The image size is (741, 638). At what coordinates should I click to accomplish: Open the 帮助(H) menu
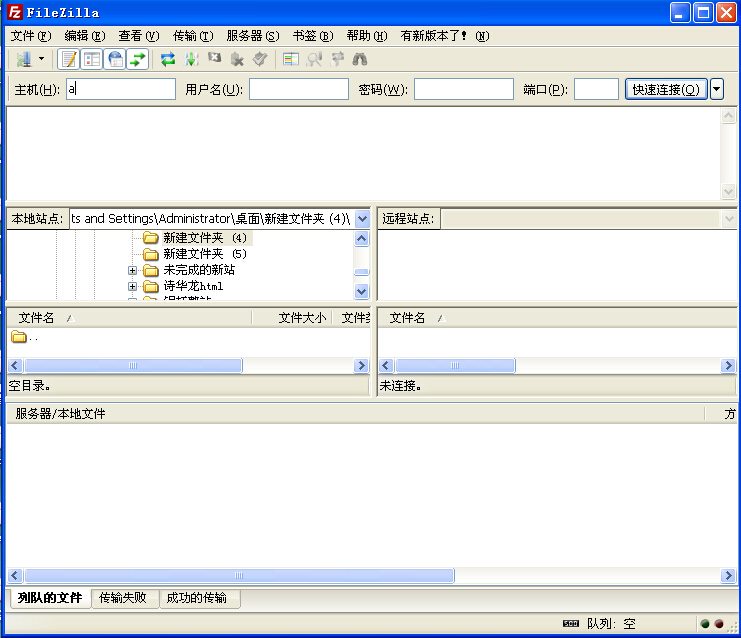367,36
